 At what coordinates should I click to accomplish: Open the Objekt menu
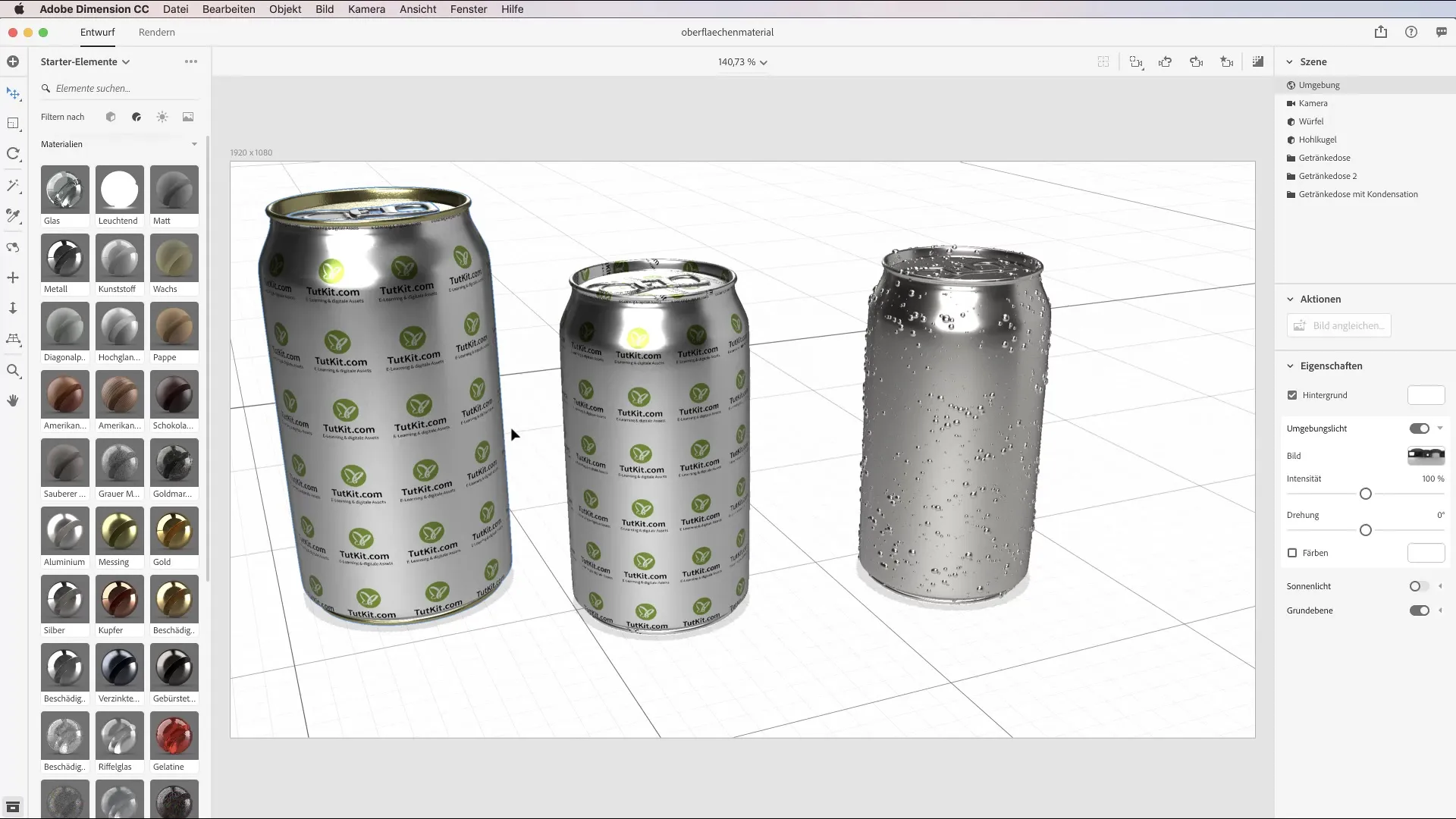click(285, 9)
